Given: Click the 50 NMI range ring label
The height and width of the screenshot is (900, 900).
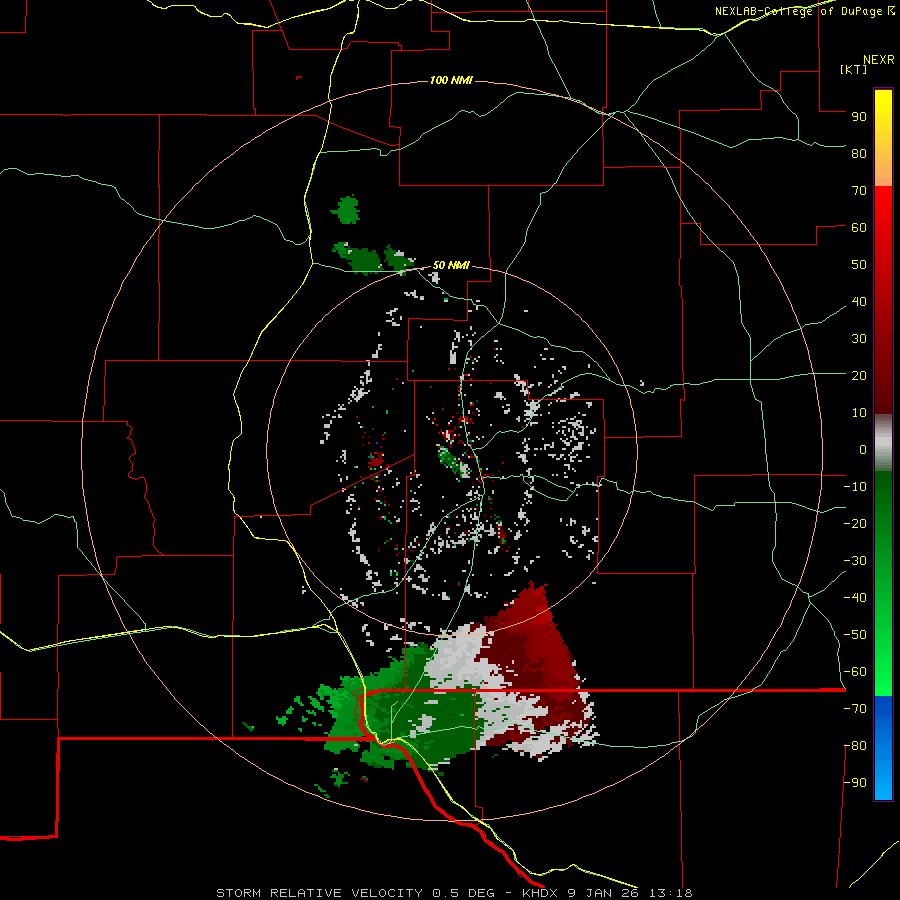Looking at the screenshot, I should pos(451,265).
